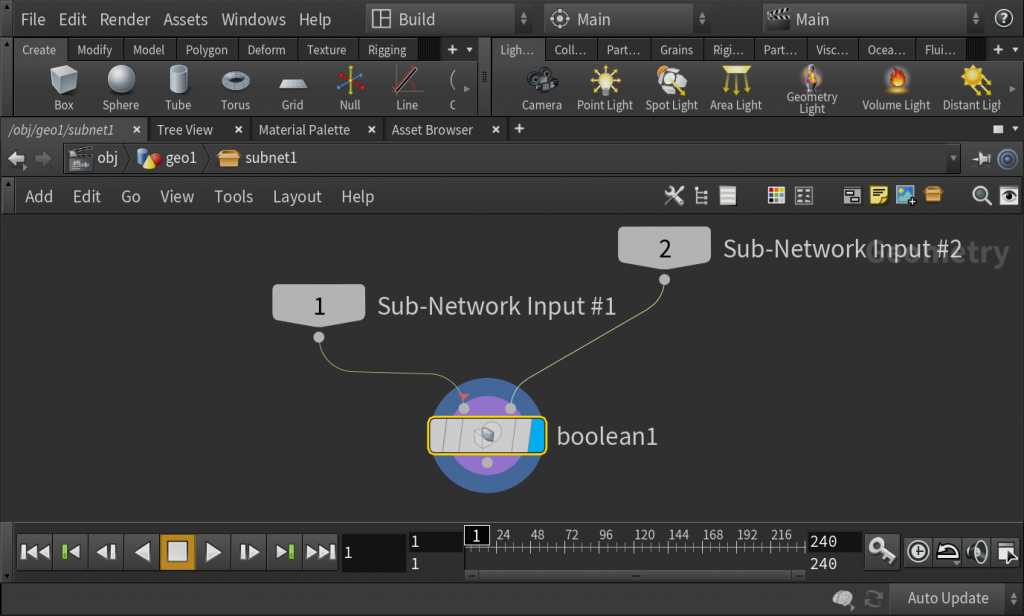Viewport: 1024px width, 616px height.
Task: Select the Sphere shelf tool
Action: (x=121, y=88)
